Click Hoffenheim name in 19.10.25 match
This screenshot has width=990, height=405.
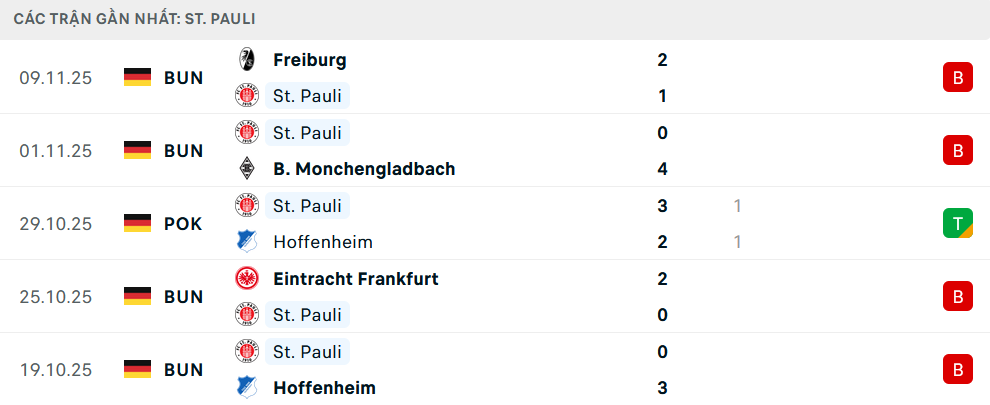tap(324, 388)
